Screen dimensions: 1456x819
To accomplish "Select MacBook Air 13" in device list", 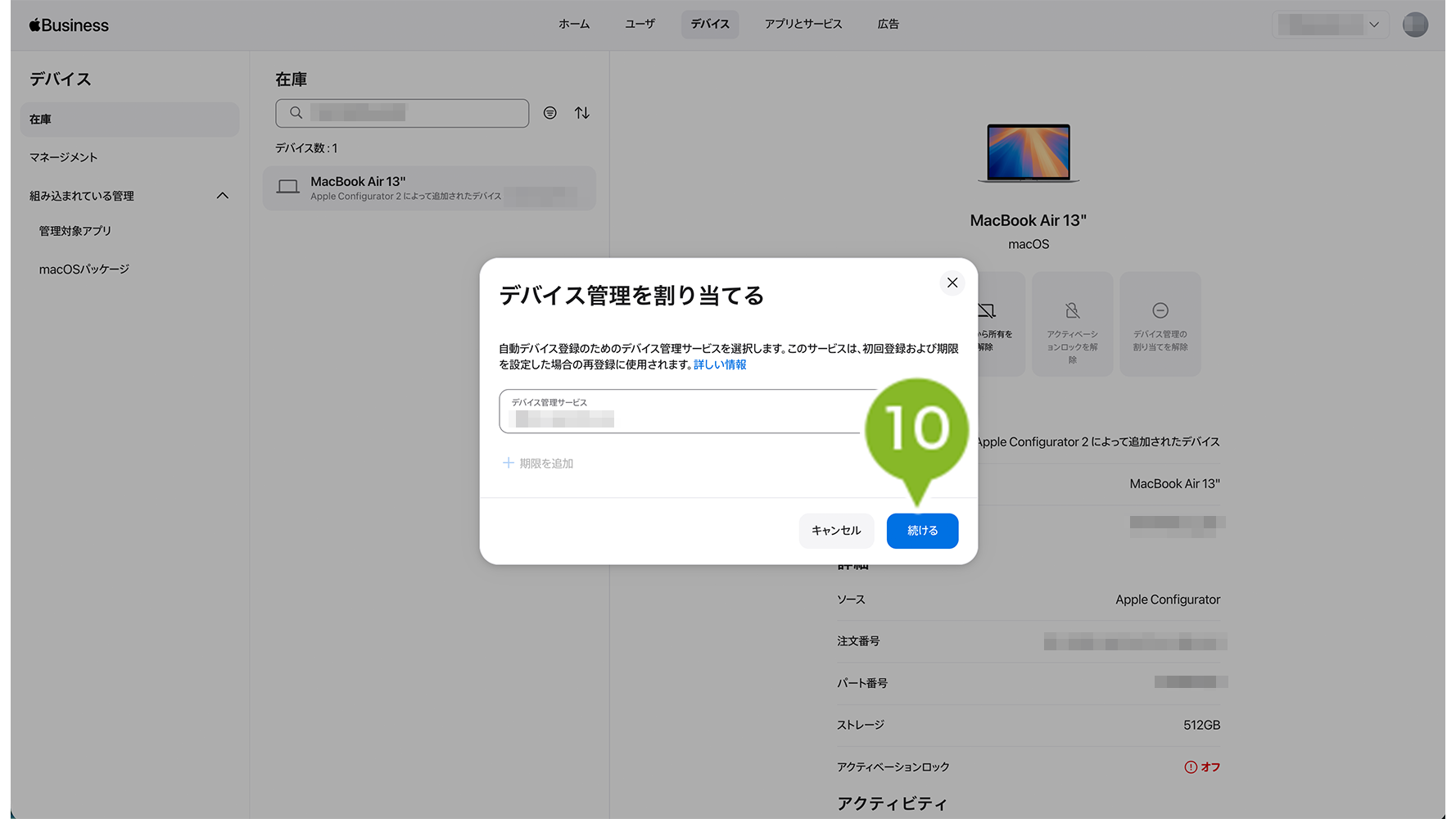I will coord(429,188).
